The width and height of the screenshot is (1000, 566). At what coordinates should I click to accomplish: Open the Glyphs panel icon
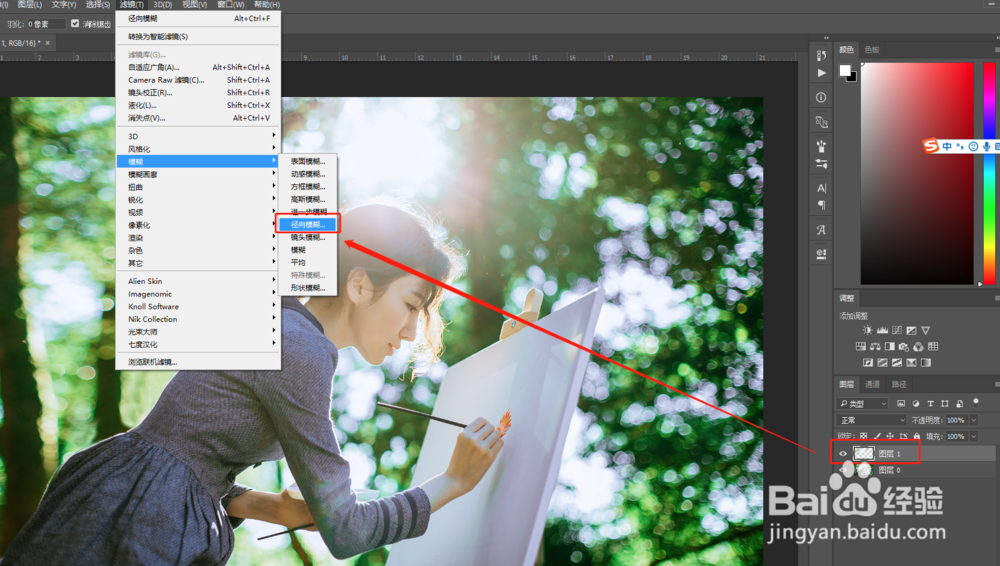[821, 230]
